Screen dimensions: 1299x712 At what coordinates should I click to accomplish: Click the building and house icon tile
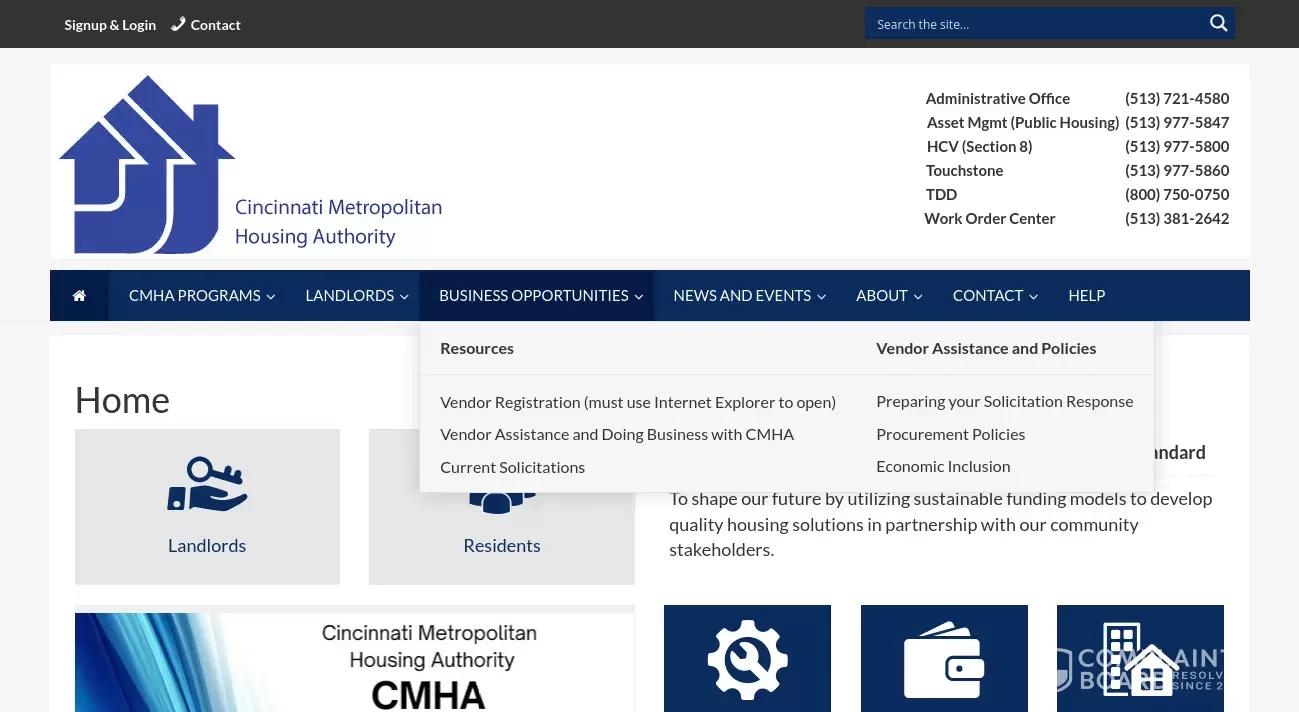(x=1139, y=658)
